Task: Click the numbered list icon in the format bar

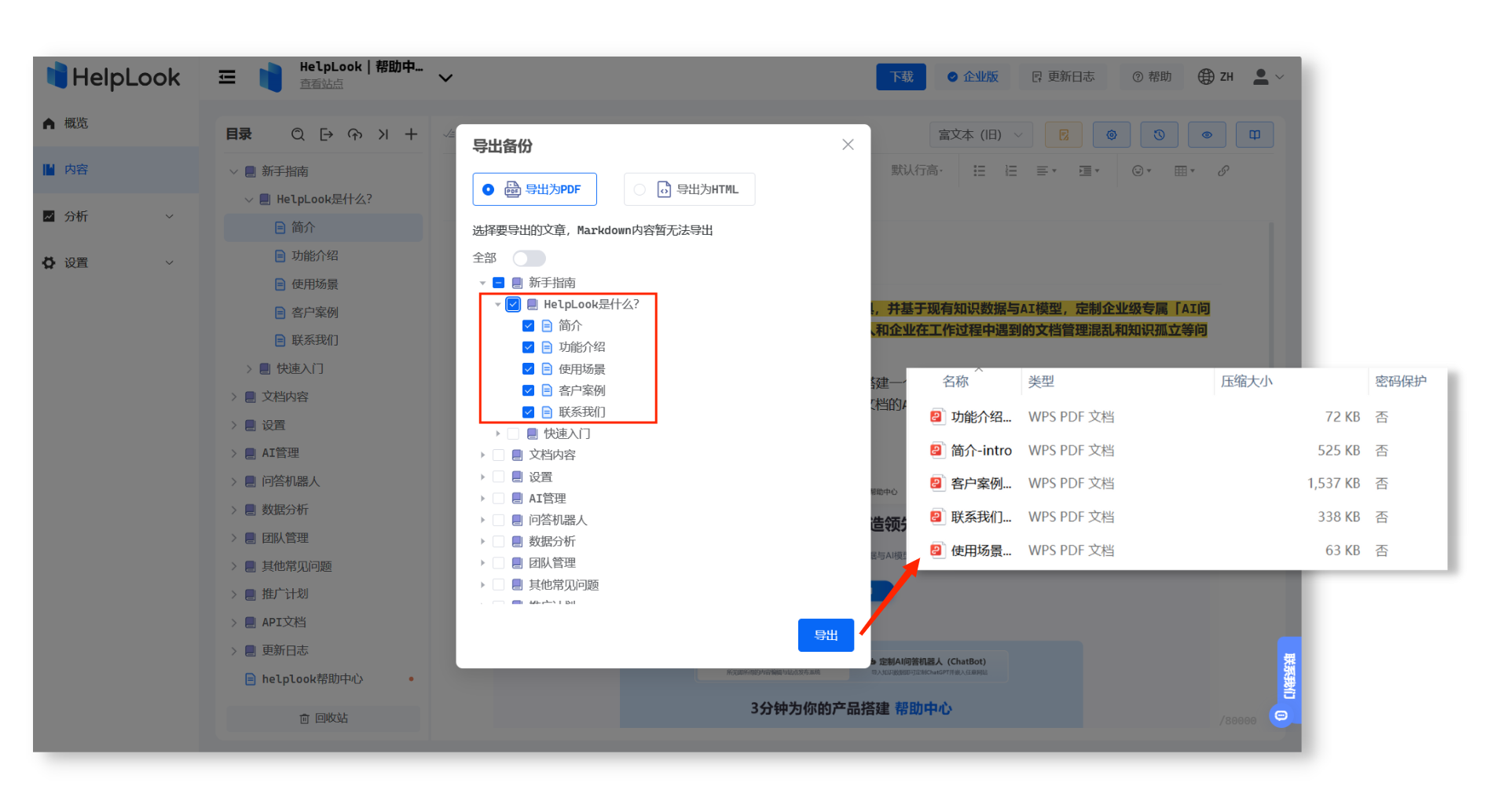Action: (1011, 170)
